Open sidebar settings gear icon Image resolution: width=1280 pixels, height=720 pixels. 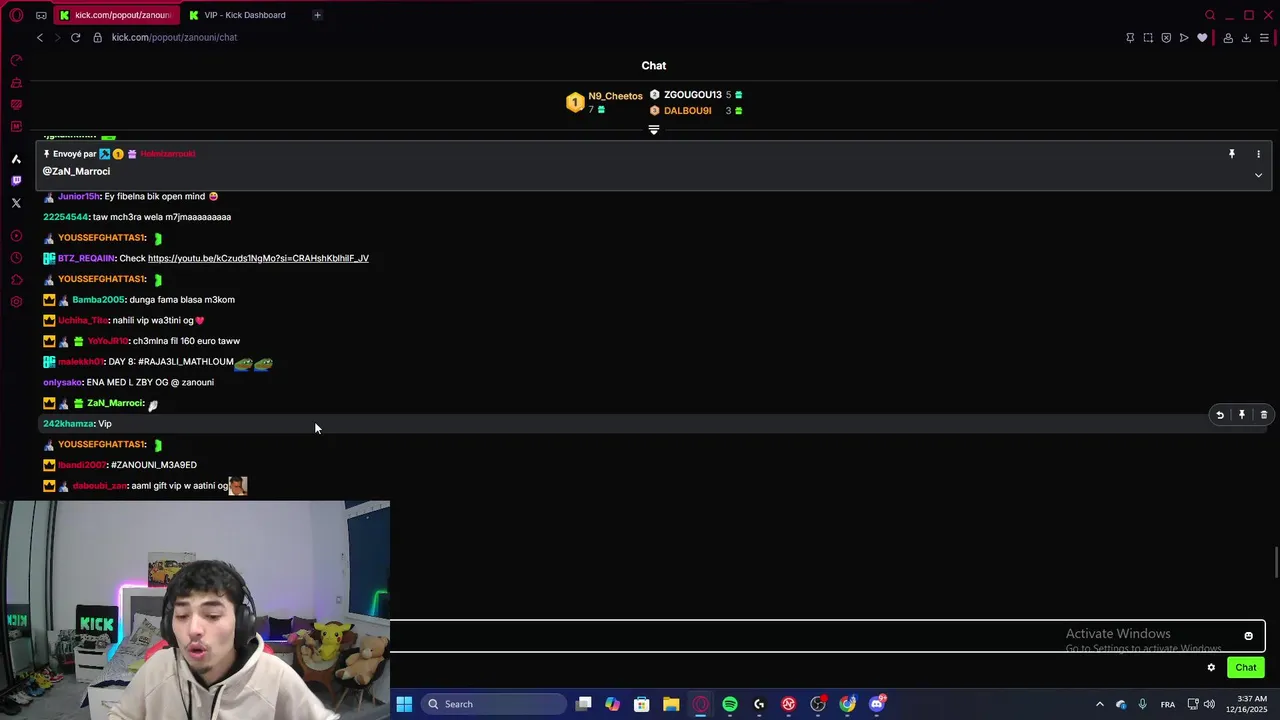(16, 302)
